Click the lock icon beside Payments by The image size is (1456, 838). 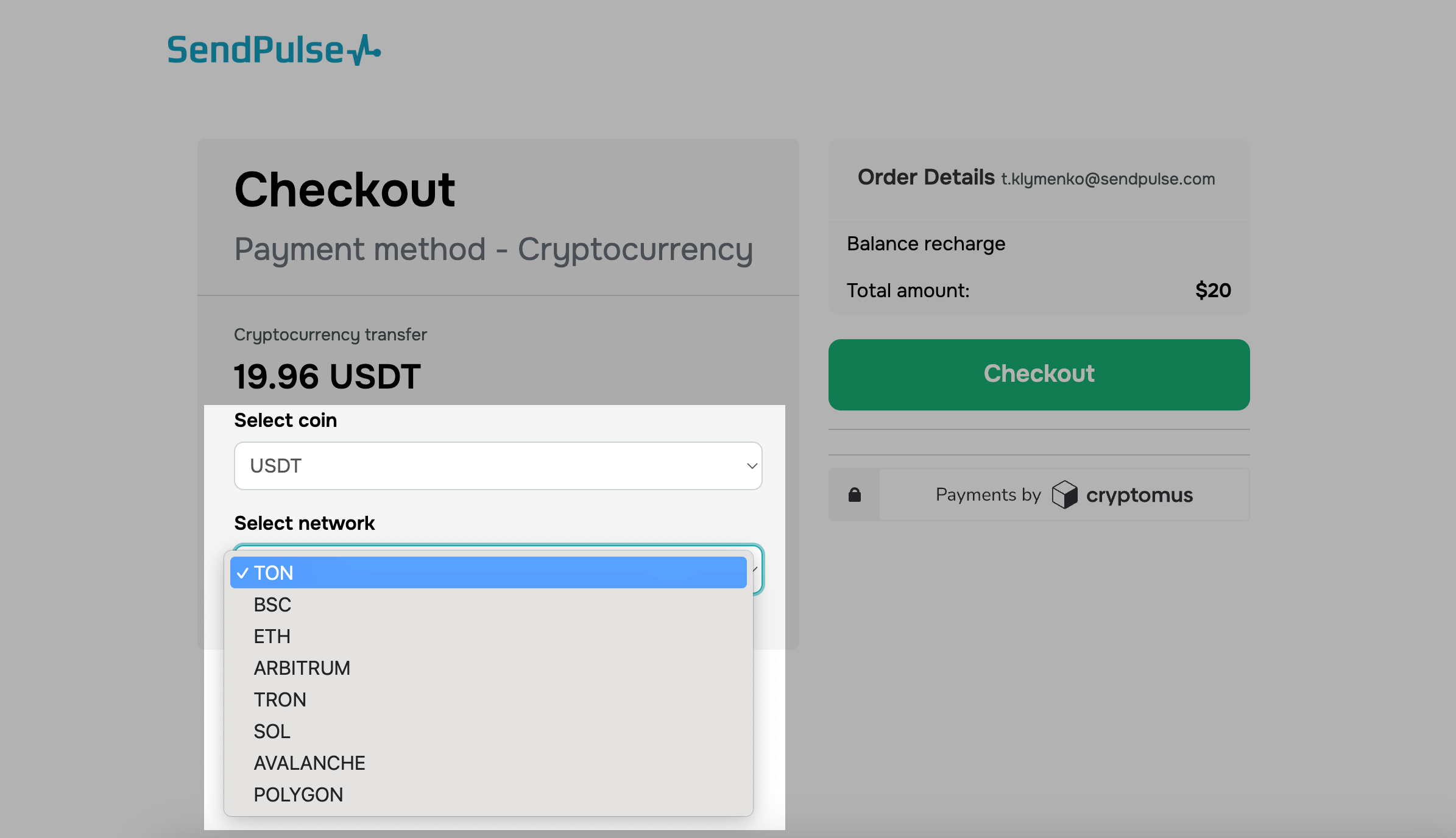(x=854, y=495)
